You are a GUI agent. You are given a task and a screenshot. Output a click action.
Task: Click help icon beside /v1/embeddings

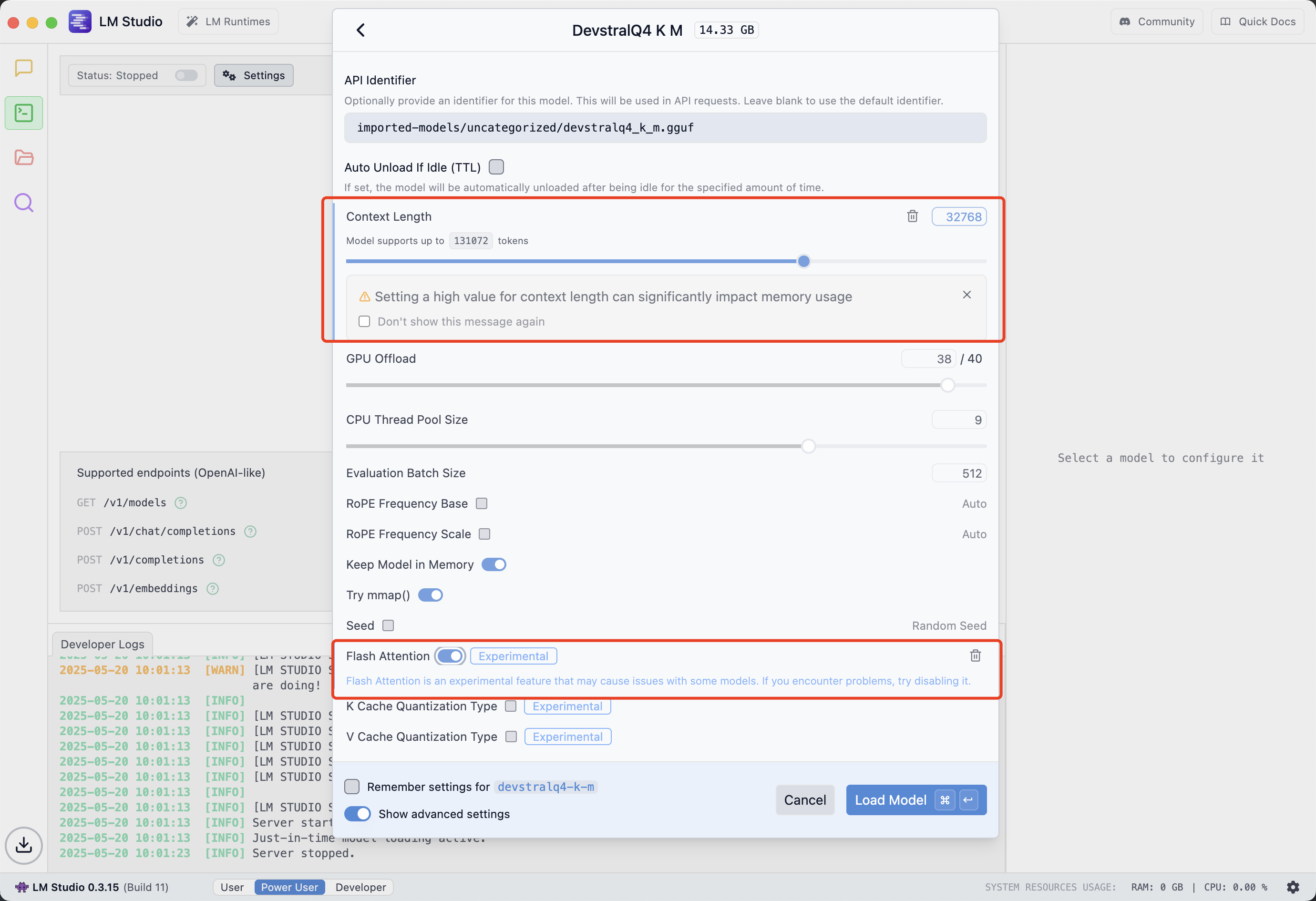click(x=212, y=588)
